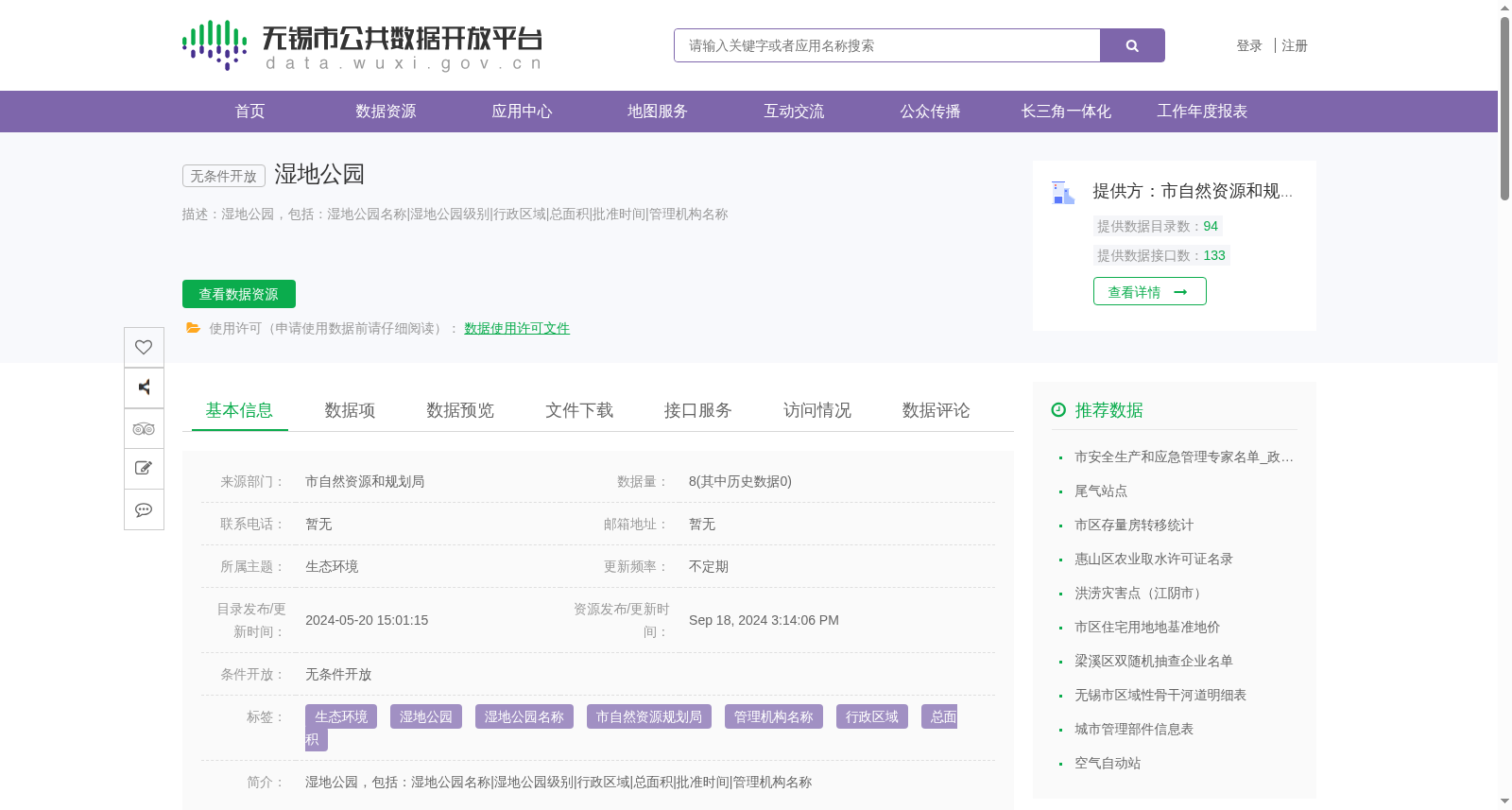This screenshot has height=810, width=1512.
Task: Click the clock icon beside 推荐数据
Action: pyautogui.click(x=1058, y=409)
